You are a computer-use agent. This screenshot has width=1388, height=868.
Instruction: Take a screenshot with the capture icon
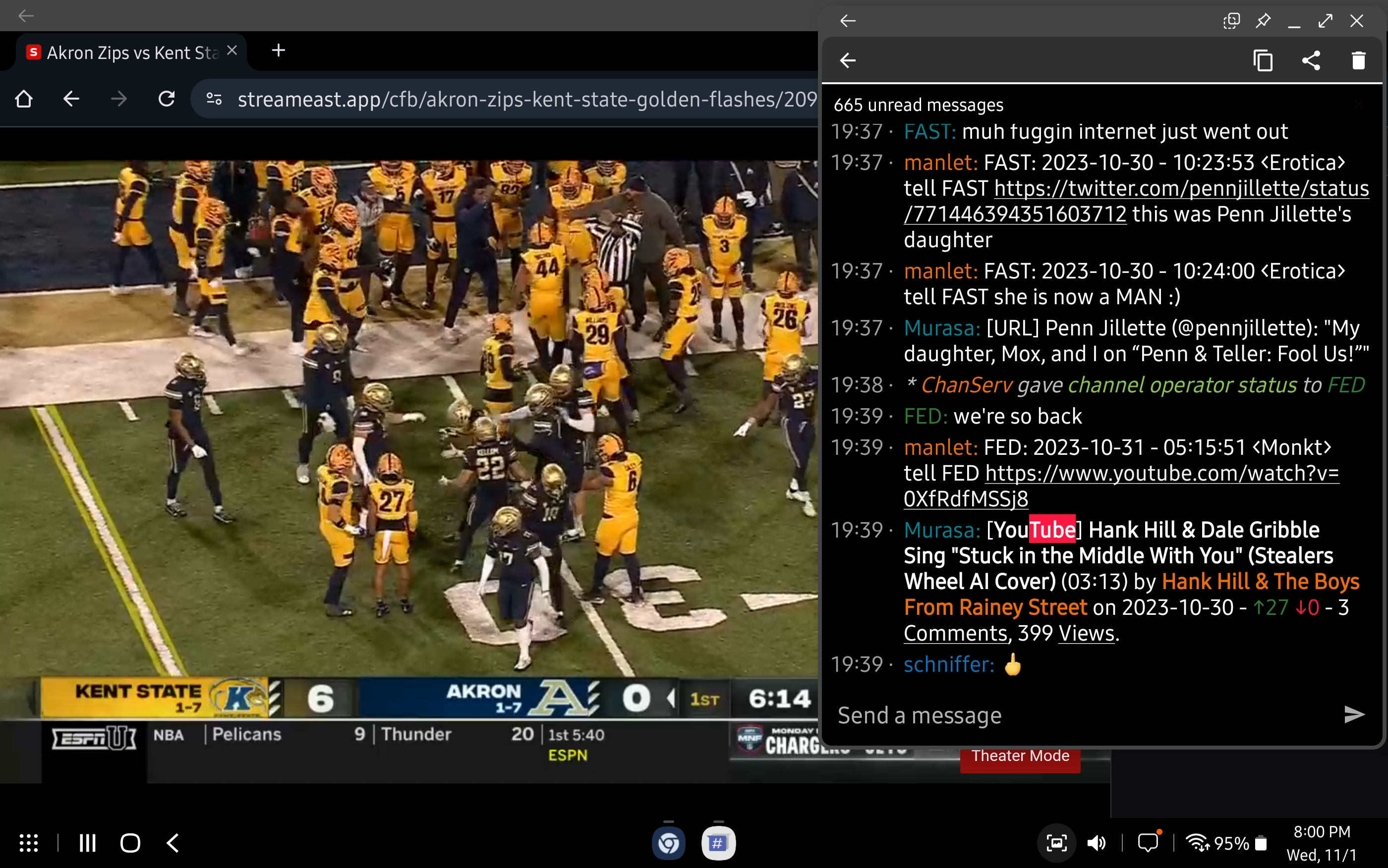1057,843
